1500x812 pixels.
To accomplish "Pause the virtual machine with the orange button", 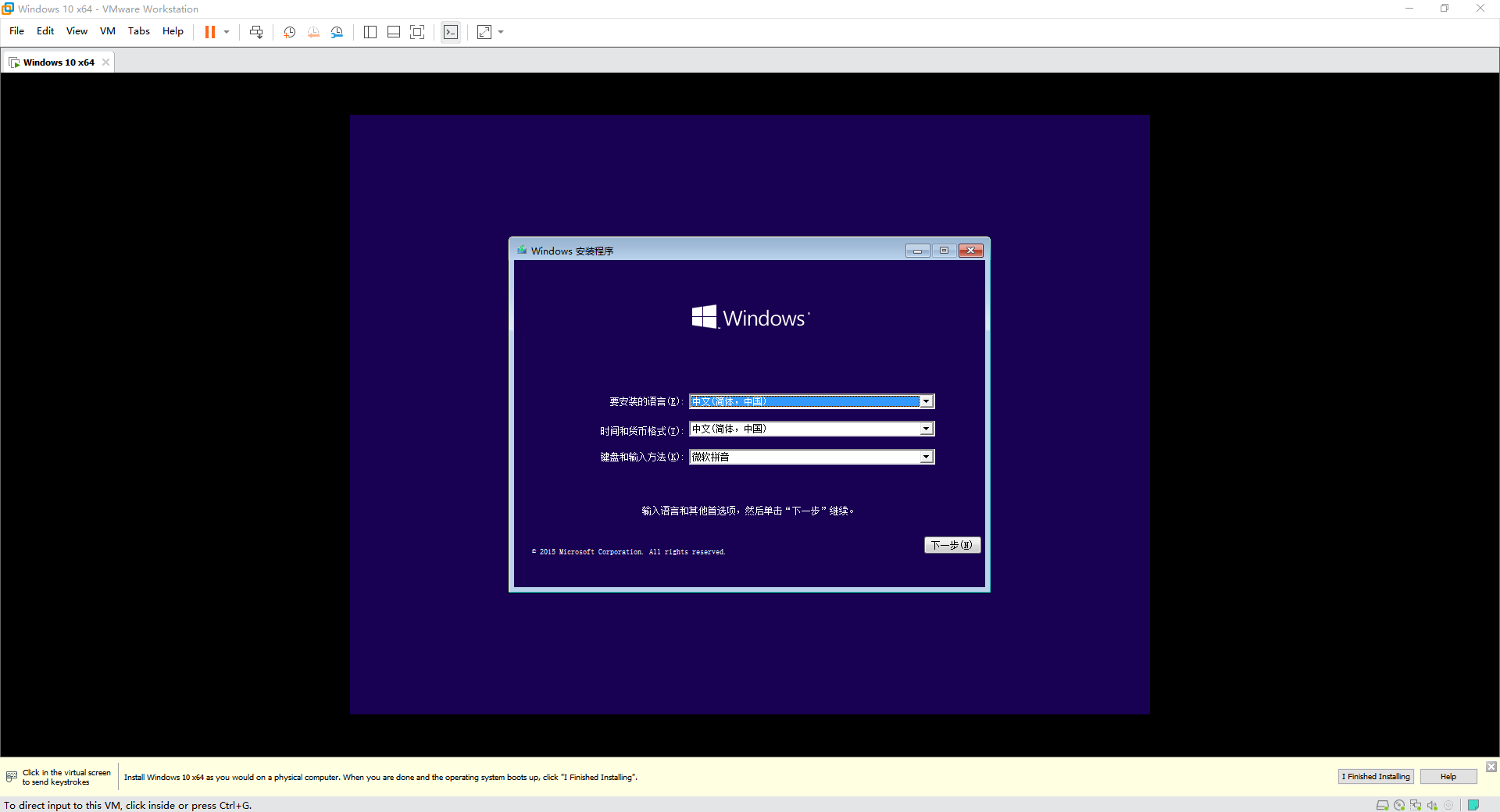I will tap(210, 32).
